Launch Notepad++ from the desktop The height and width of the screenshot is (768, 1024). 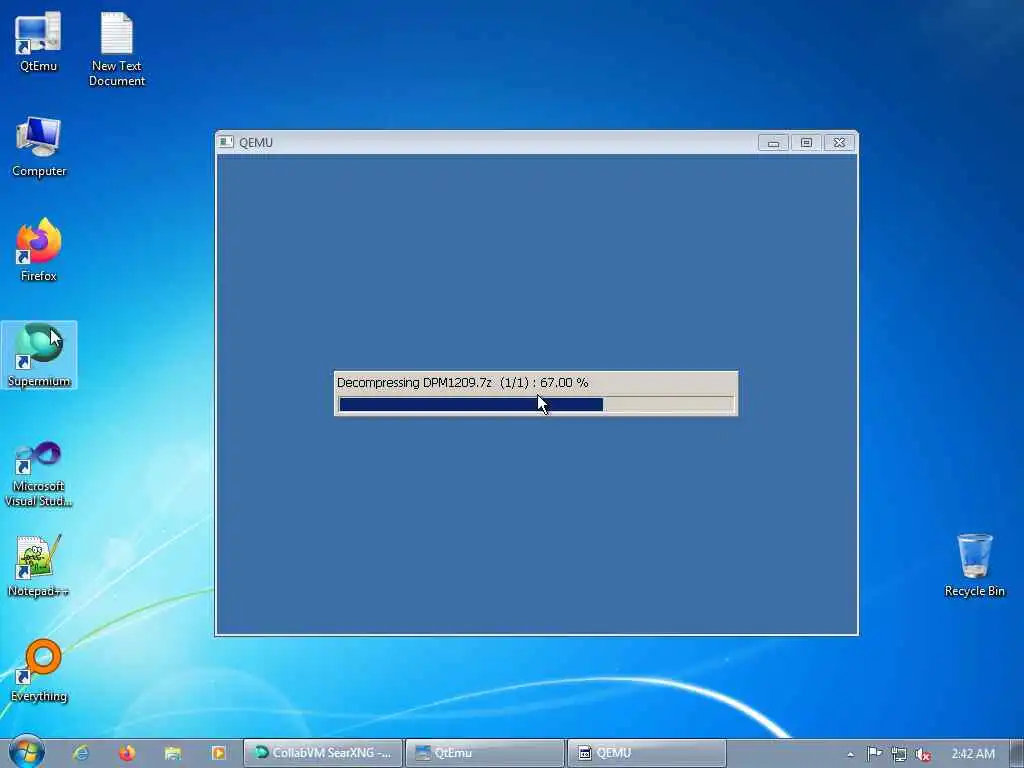pyautogui.click(x=39, y=566)
